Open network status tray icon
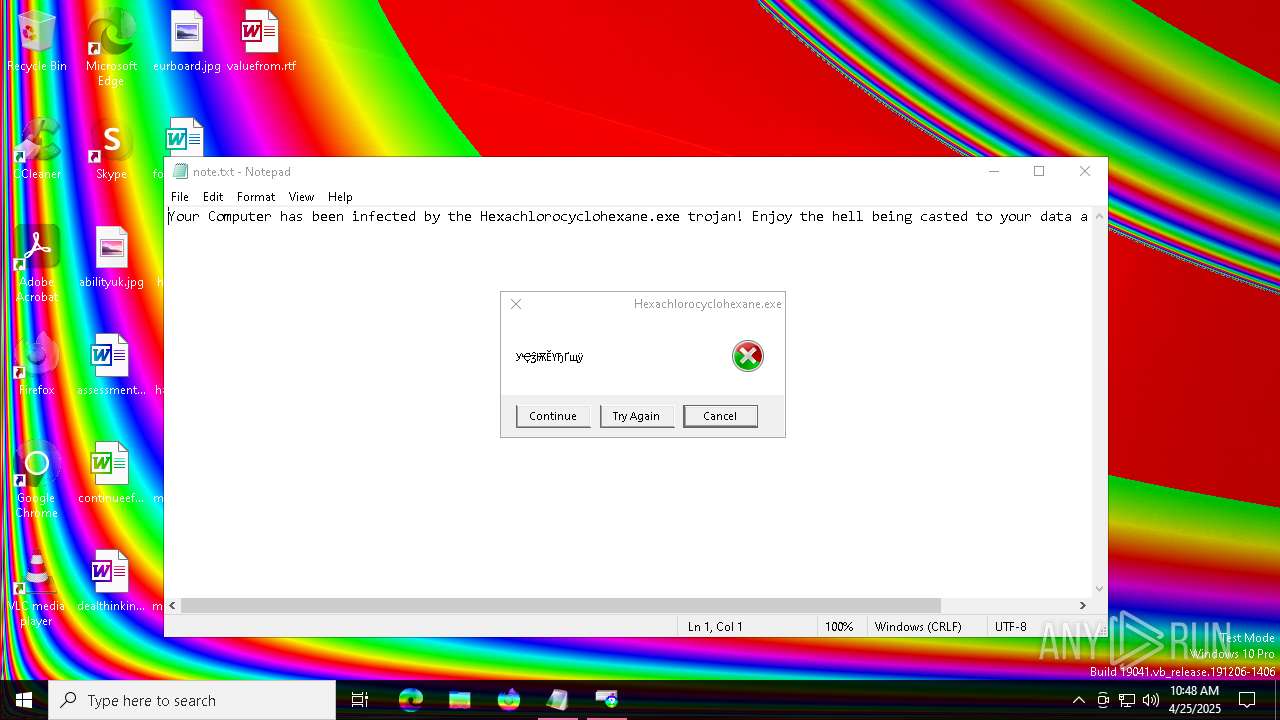Image resolution: width=1280 pixels, height=720 pixels. tap(1127, 700)
